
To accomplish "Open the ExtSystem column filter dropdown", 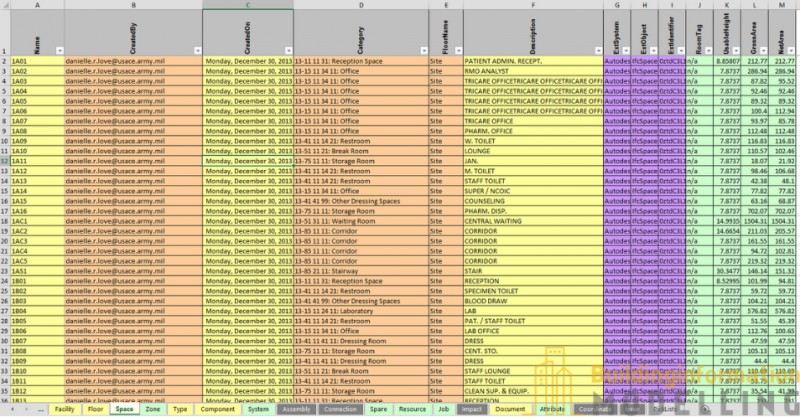I will pyautogui.click(x=626, y=51).
